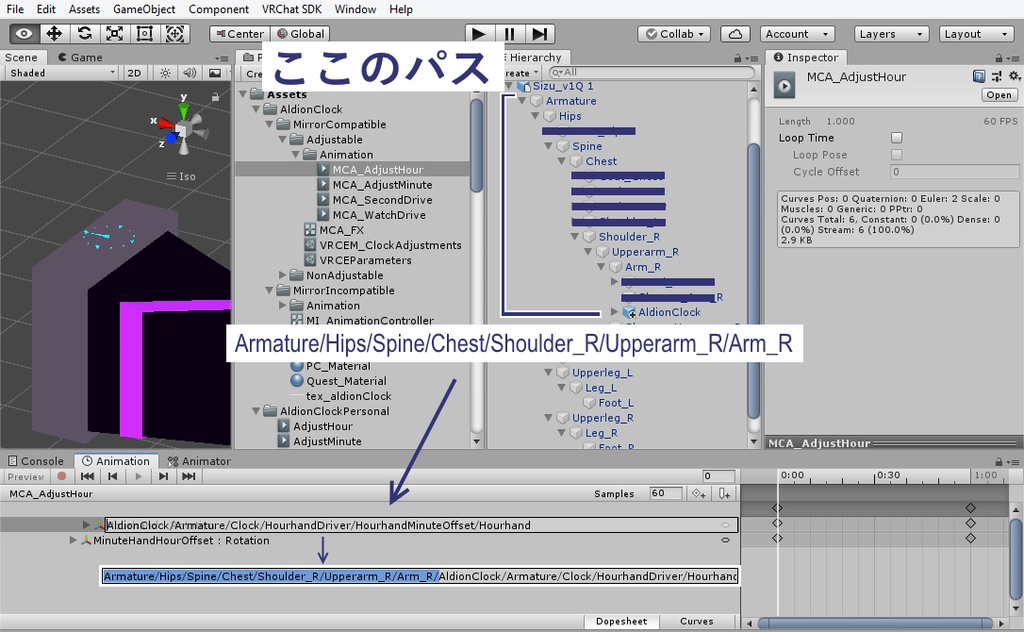Viewport: 1024px width, 632px height.
Task: Open the Account dropdown
Action: (x=797, y=34)
